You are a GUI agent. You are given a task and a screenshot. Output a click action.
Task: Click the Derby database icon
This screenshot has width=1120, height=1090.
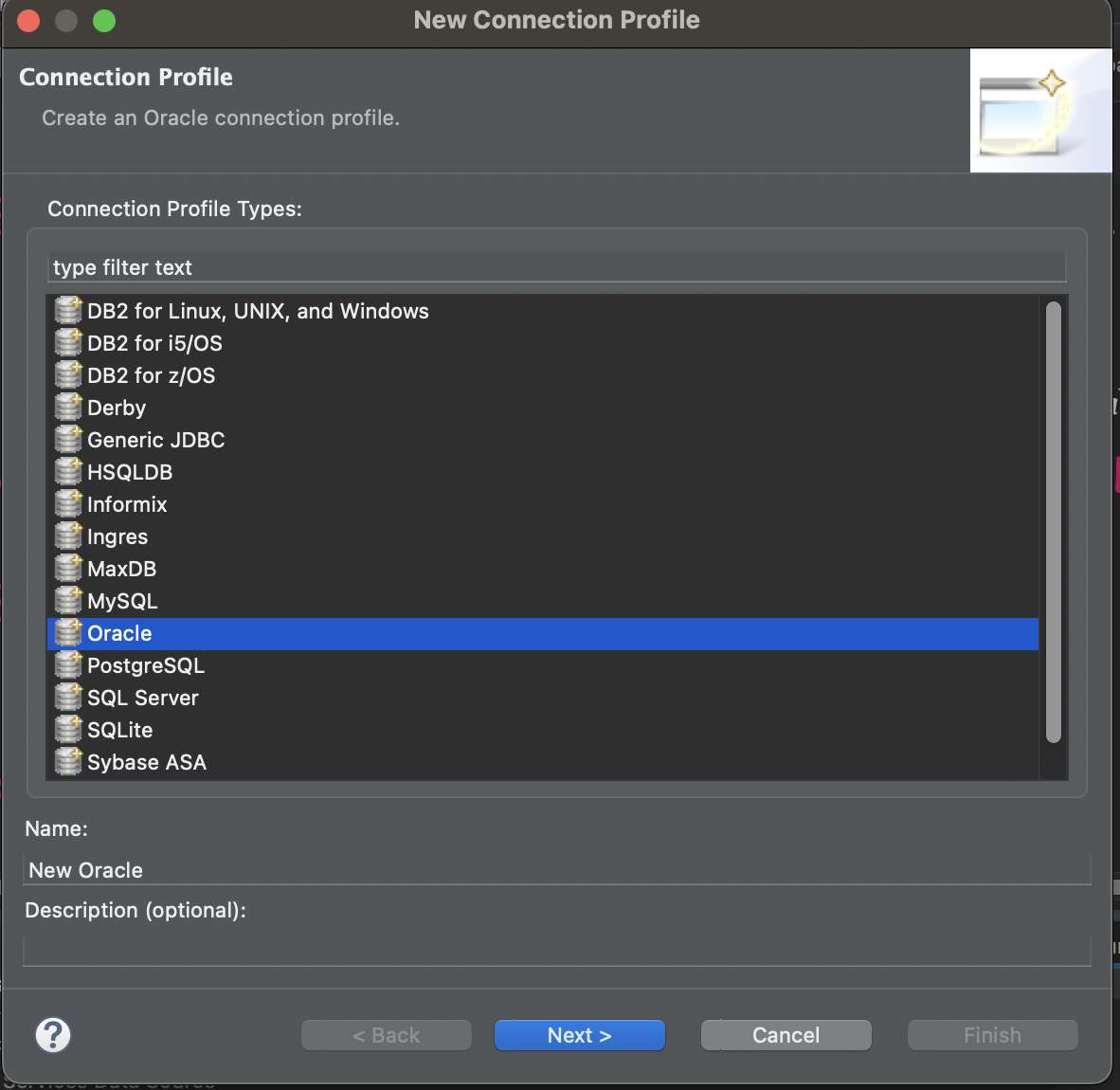[68, 408]
